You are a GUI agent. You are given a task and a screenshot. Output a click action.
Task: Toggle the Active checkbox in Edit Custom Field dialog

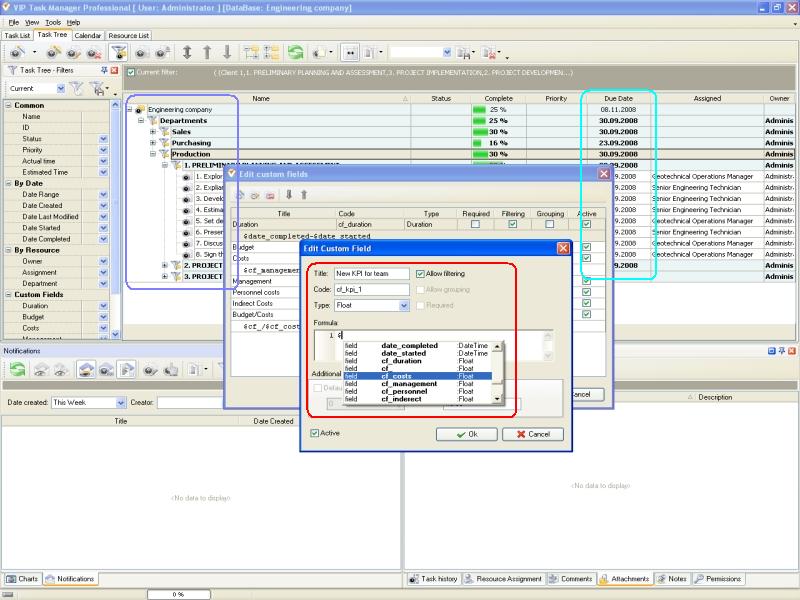315,433
